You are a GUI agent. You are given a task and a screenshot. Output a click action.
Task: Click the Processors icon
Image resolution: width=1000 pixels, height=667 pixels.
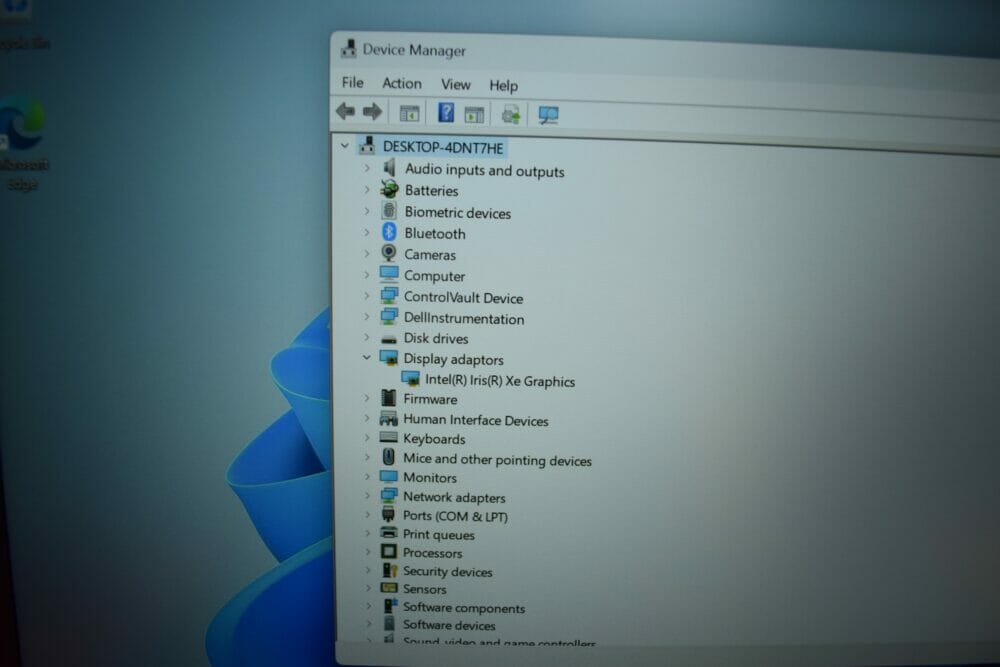point(388,551)
